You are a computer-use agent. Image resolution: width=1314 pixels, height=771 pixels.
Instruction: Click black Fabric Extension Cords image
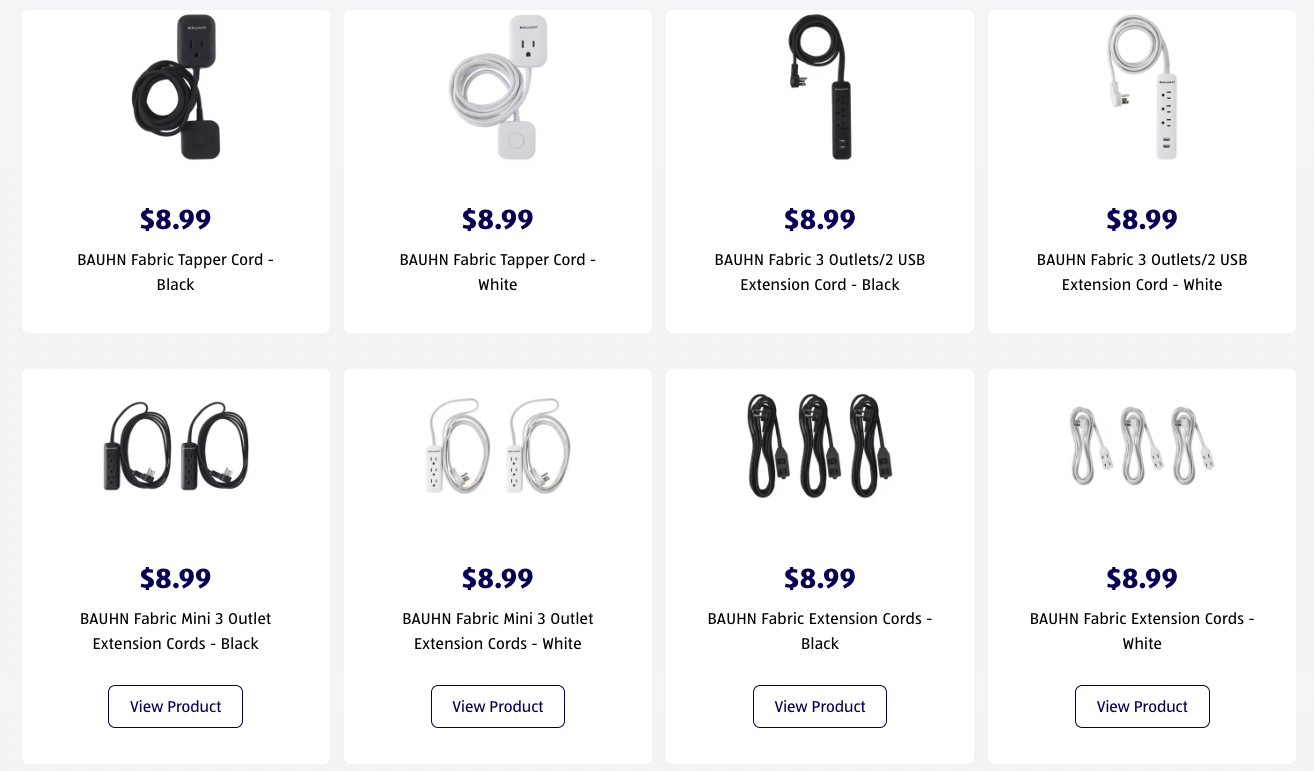[x=820, y=446]
